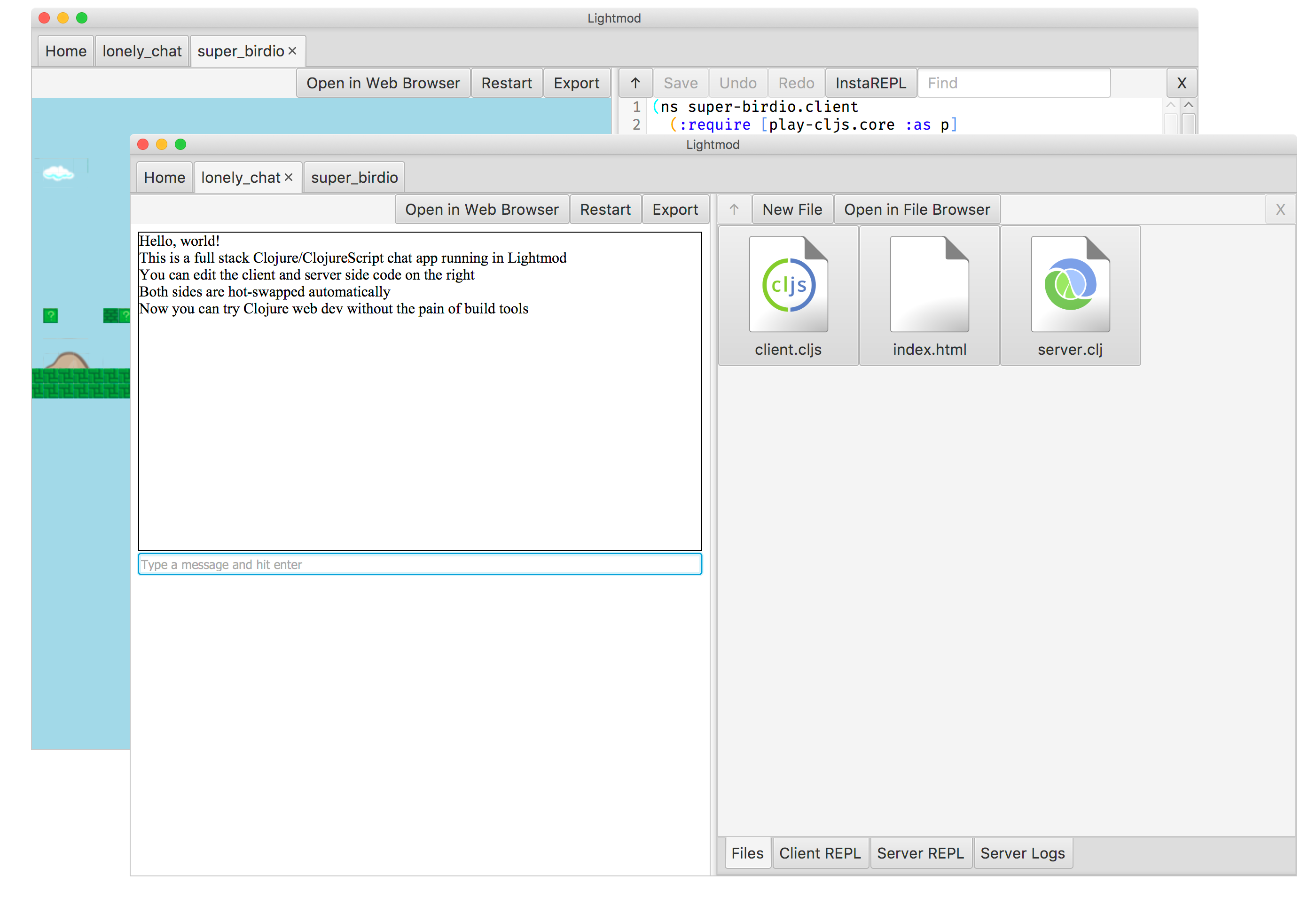Close the lonely_chat tab with its x

tap(289, 177)
